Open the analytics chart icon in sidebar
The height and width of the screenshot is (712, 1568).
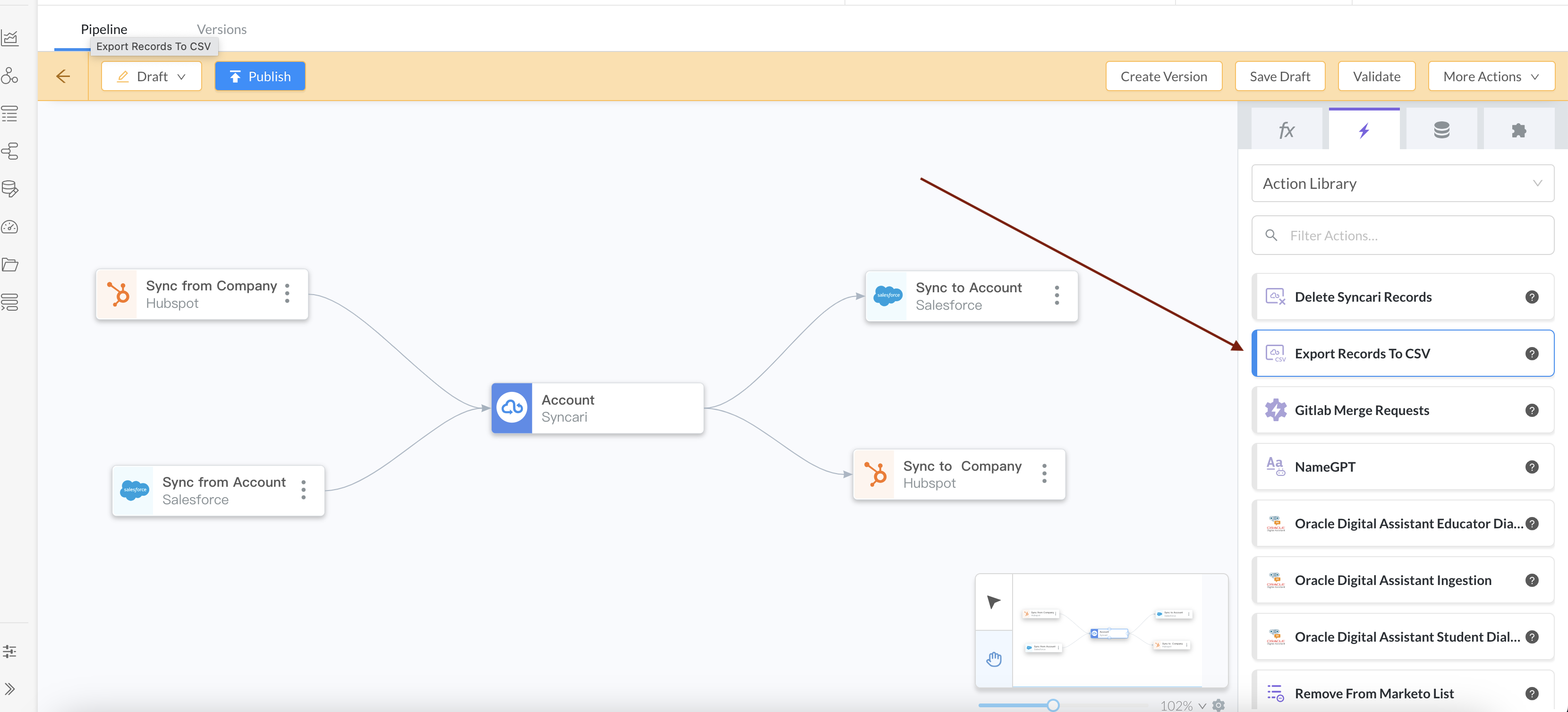point(10,38)
